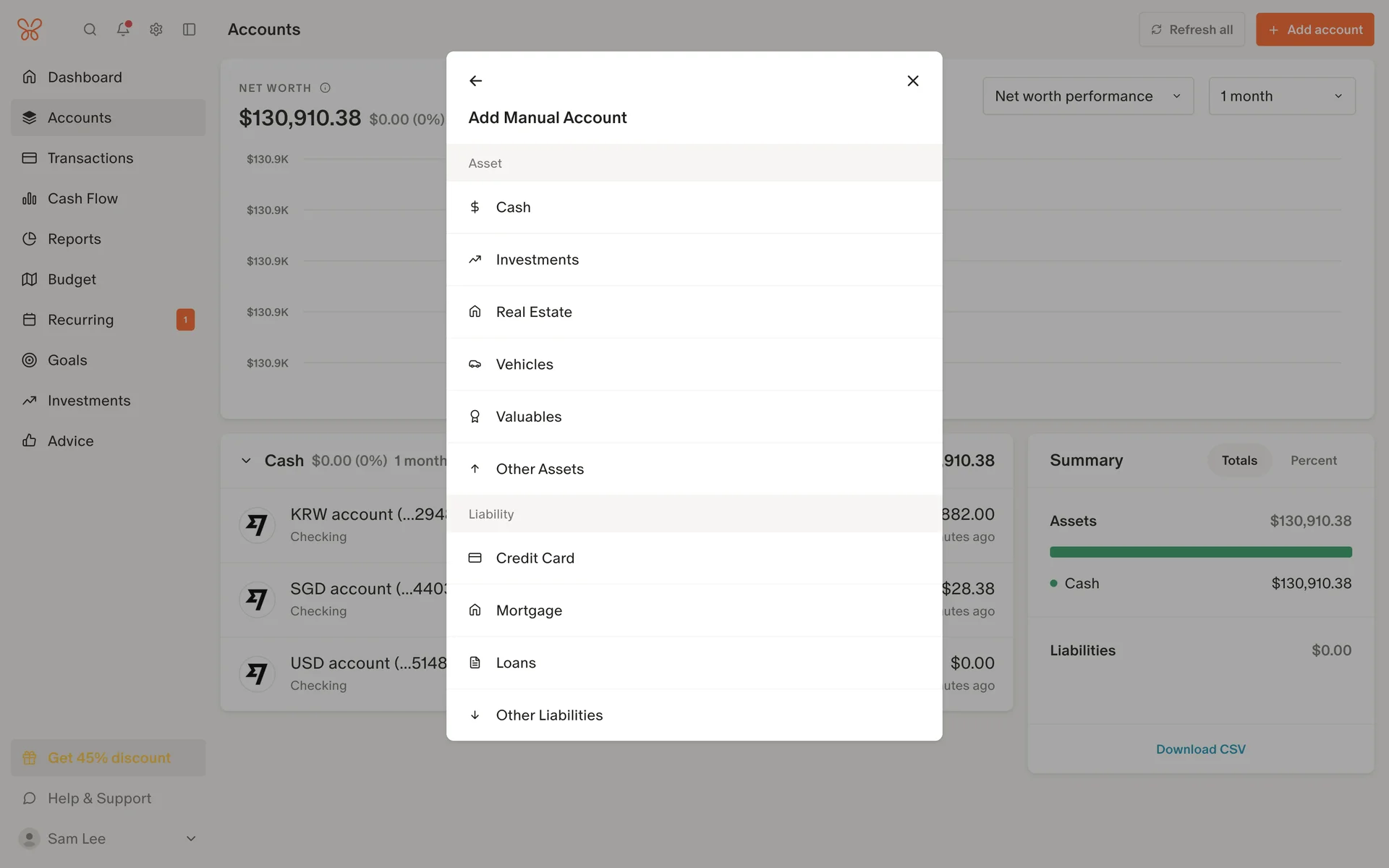Screen dimensions: 1389x868
Task: Collapse the Cash accounts group chevron
Action: [x=246, y=461]
